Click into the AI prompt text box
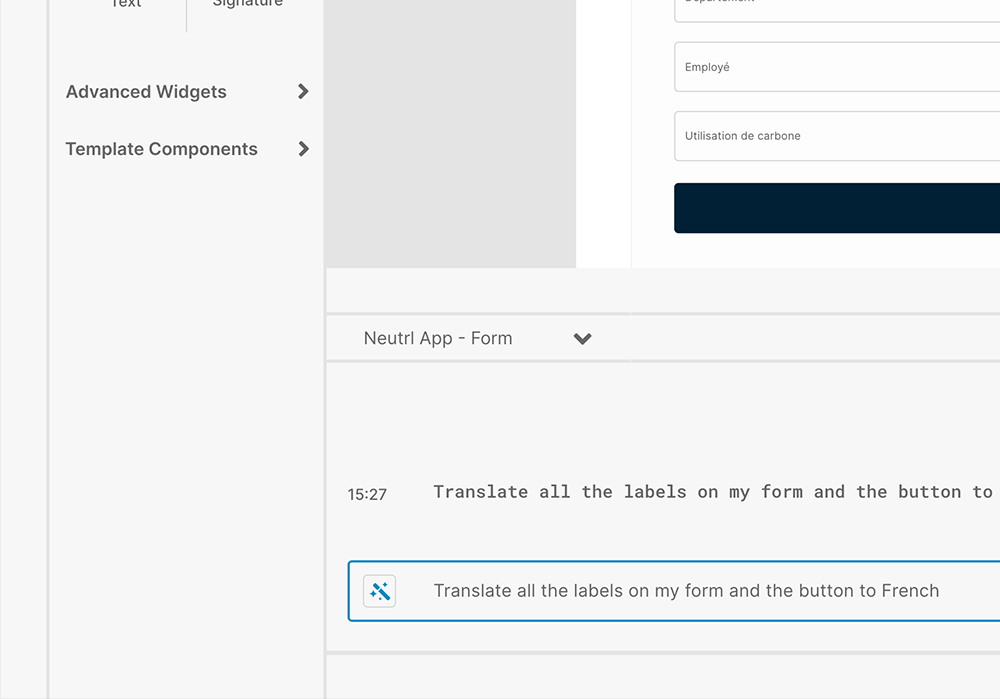The image size is (1000, 699). [x=700, y=591]
